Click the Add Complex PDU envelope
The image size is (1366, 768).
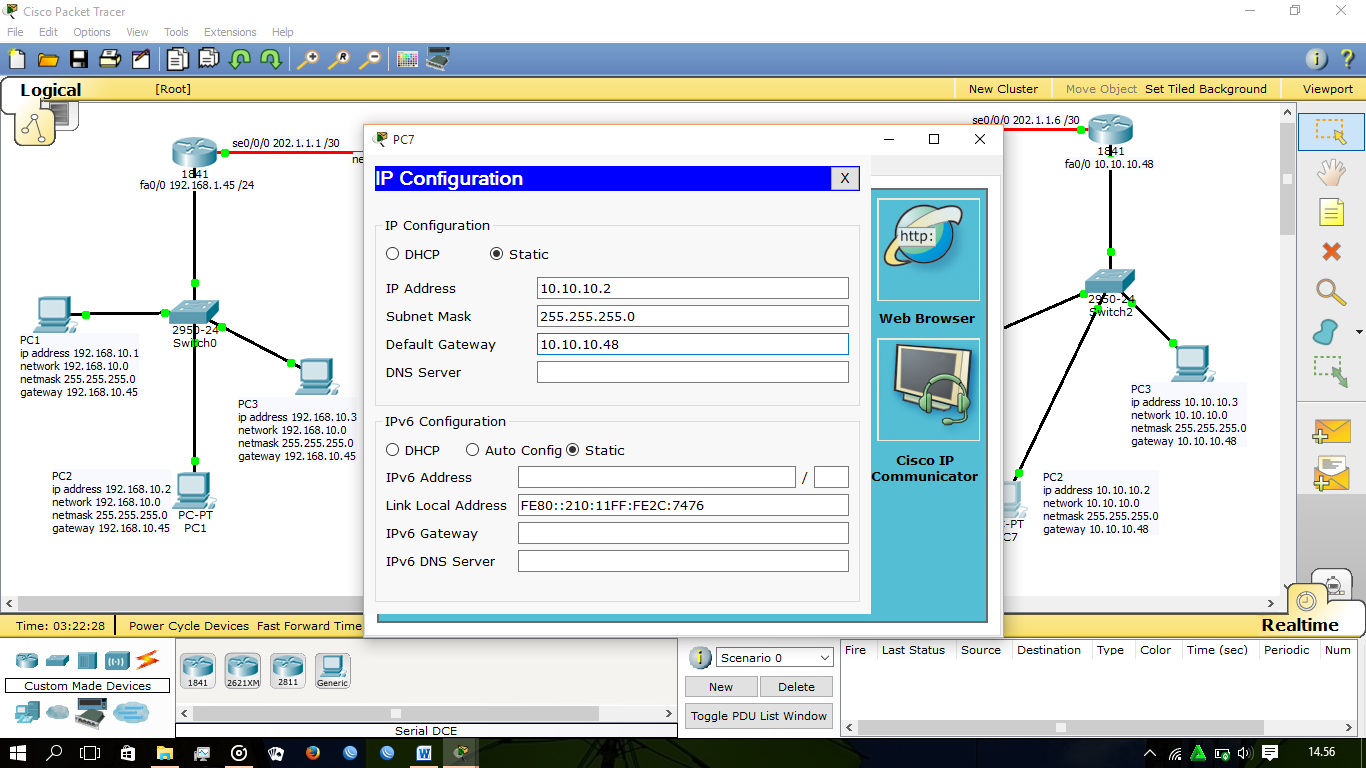(1332, 473)
